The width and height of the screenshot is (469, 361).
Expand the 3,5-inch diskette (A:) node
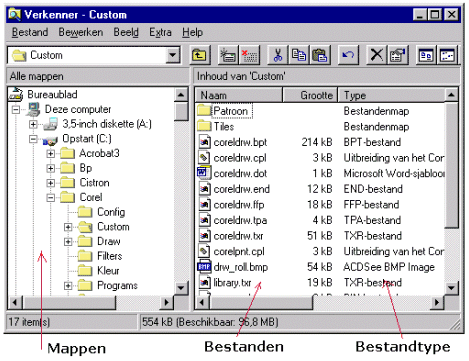[33, 124]
